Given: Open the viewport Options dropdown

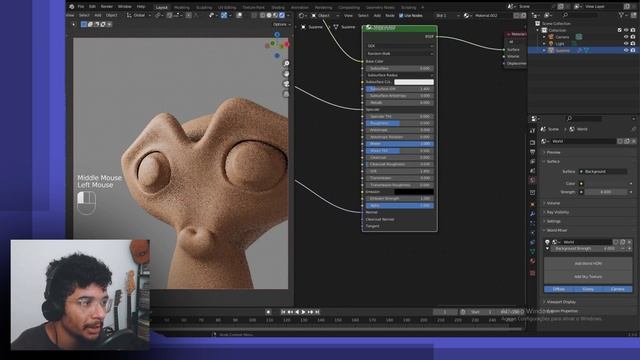Looking at the screenshot, I should coord(281,24).
